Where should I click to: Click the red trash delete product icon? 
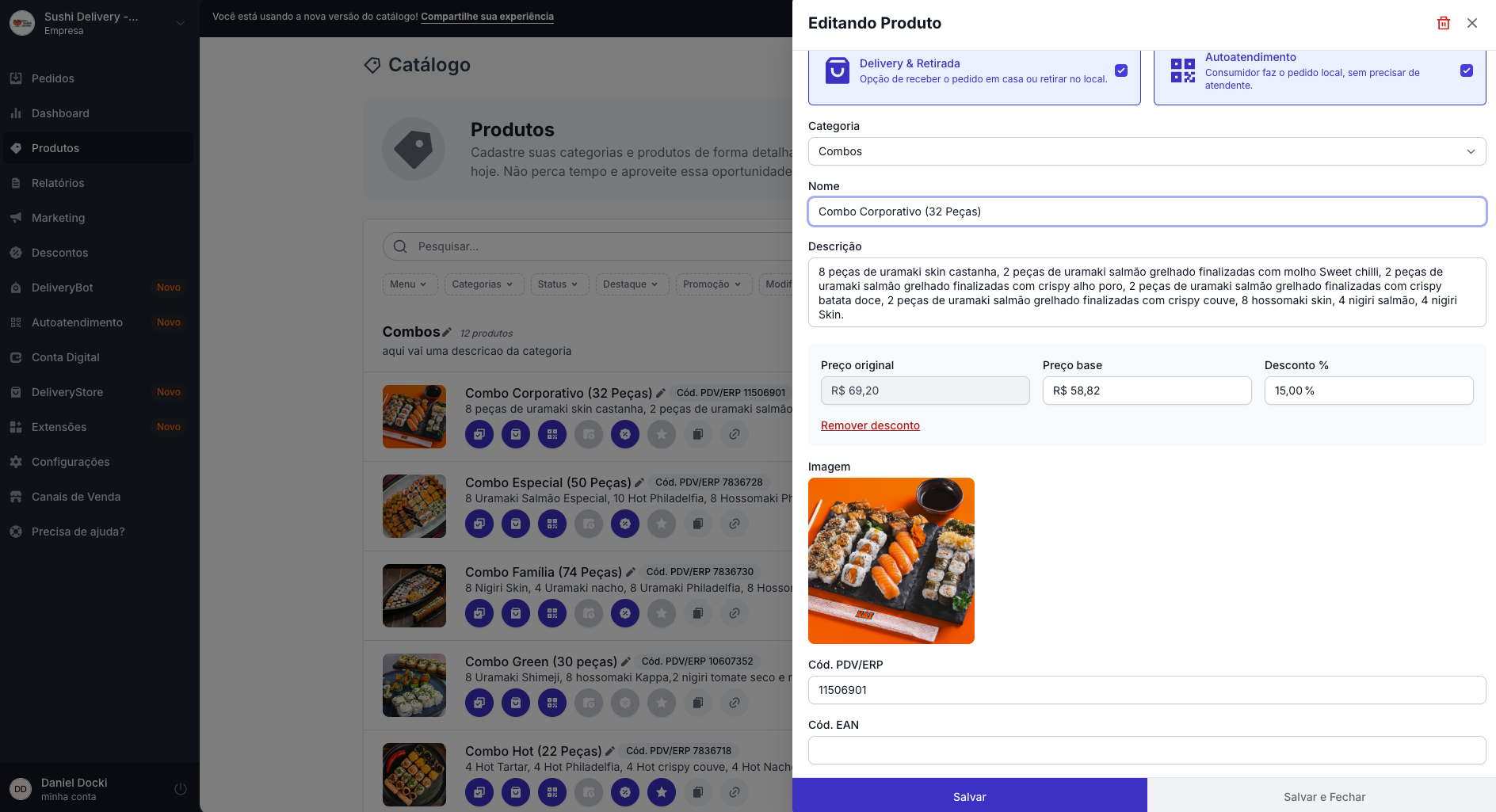pos(1443,23)
